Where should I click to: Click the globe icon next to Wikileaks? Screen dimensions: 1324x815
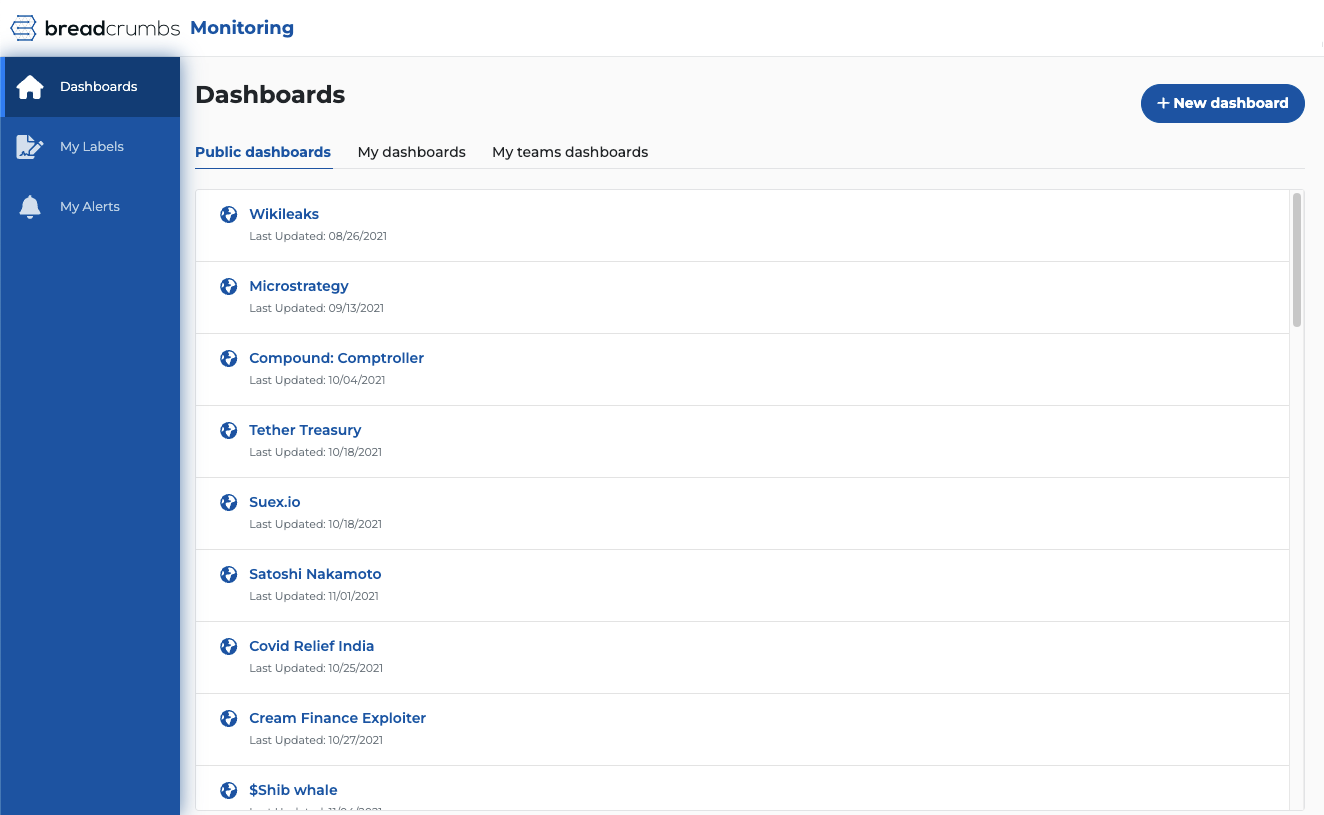tap(228, 214)
